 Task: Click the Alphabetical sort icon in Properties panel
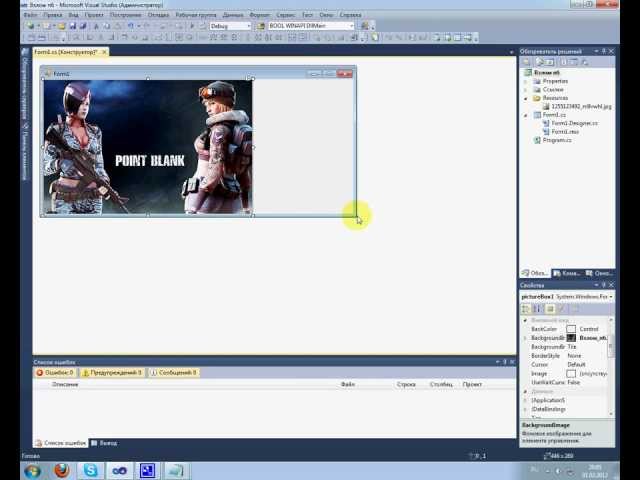[537, 309]
